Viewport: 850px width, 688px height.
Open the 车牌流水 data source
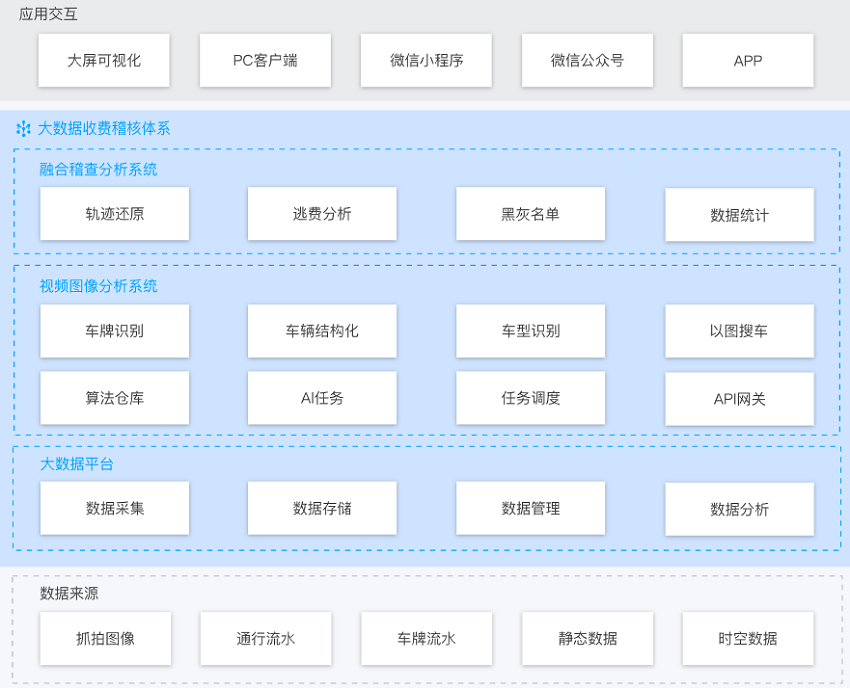pyautogui.click(x=427, y=639)
